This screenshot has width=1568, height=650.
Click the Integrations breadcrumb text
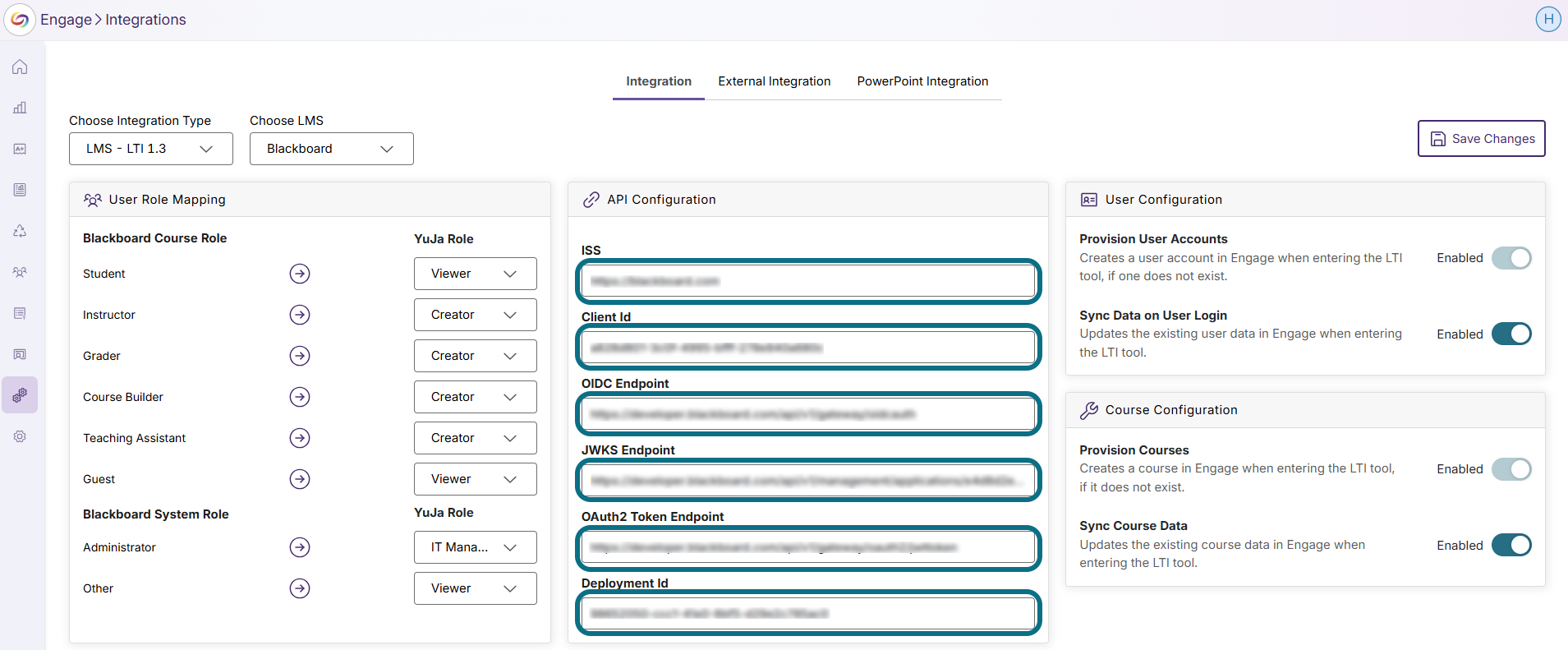pyautogui.click(x=145, y=20)
